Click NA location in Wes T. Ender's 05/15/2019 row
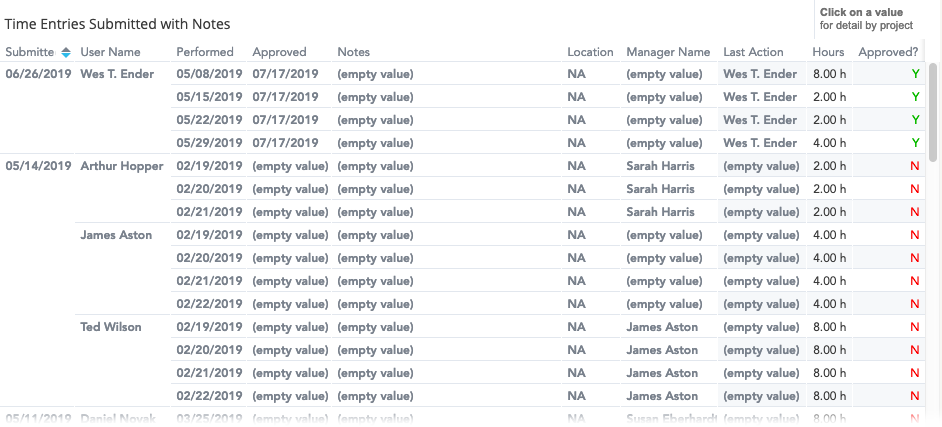The width and height of the screenshot is (942, 427). point(576,97)
